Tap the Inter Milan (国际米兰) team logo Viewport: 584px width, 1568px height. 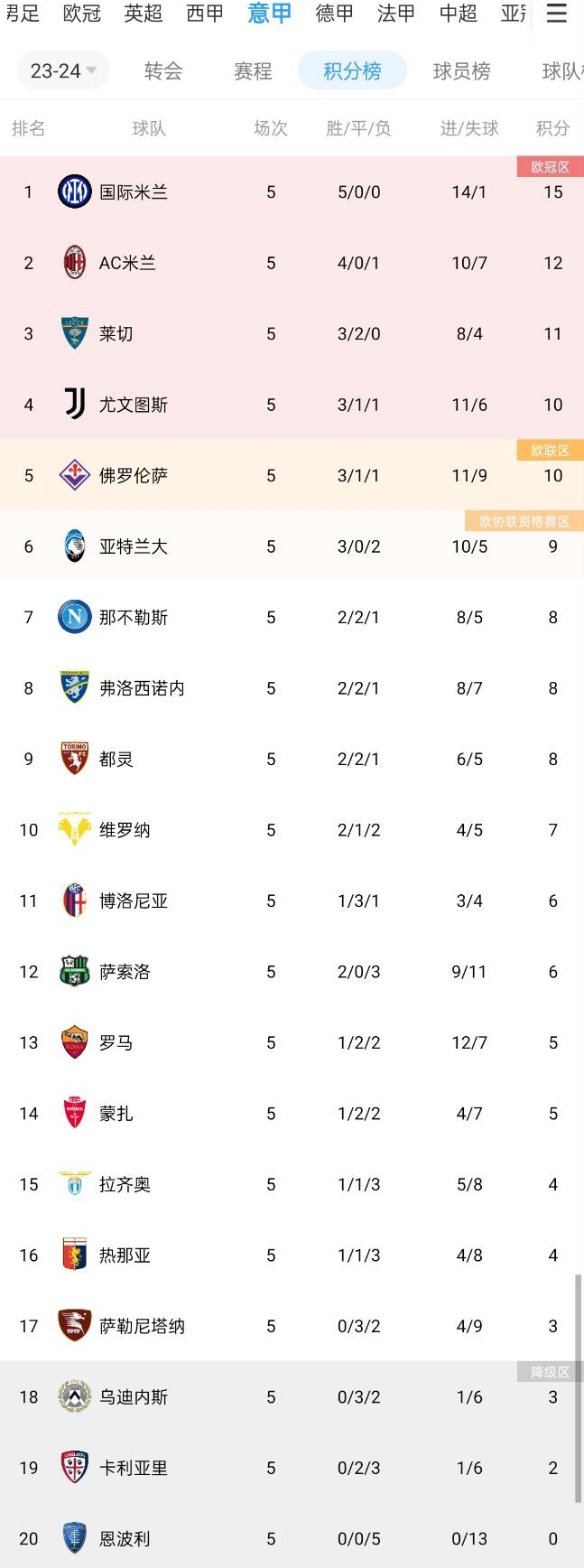click(75, 191)
